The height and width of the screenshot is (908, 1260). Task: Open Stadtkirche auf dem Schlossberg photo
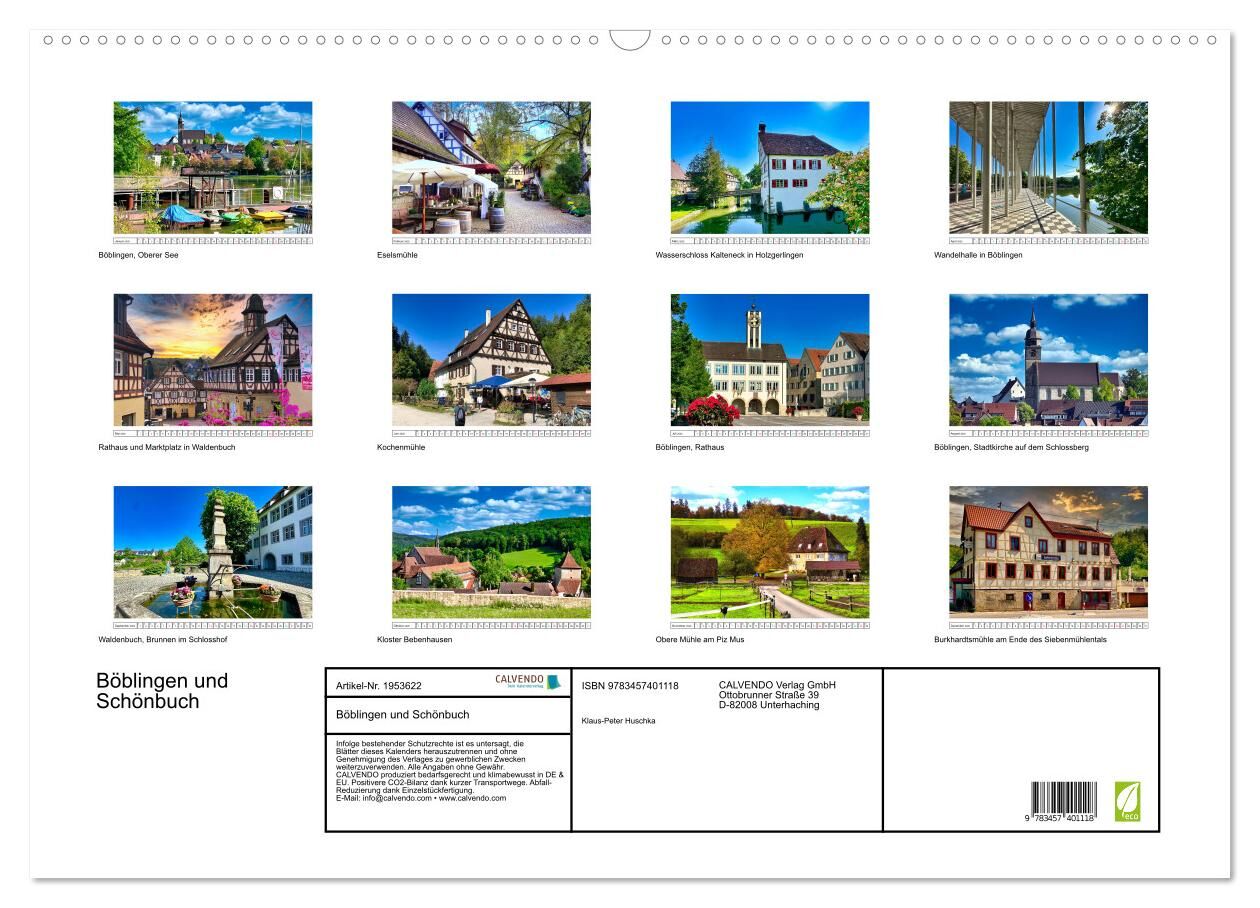pos(1048,360)
